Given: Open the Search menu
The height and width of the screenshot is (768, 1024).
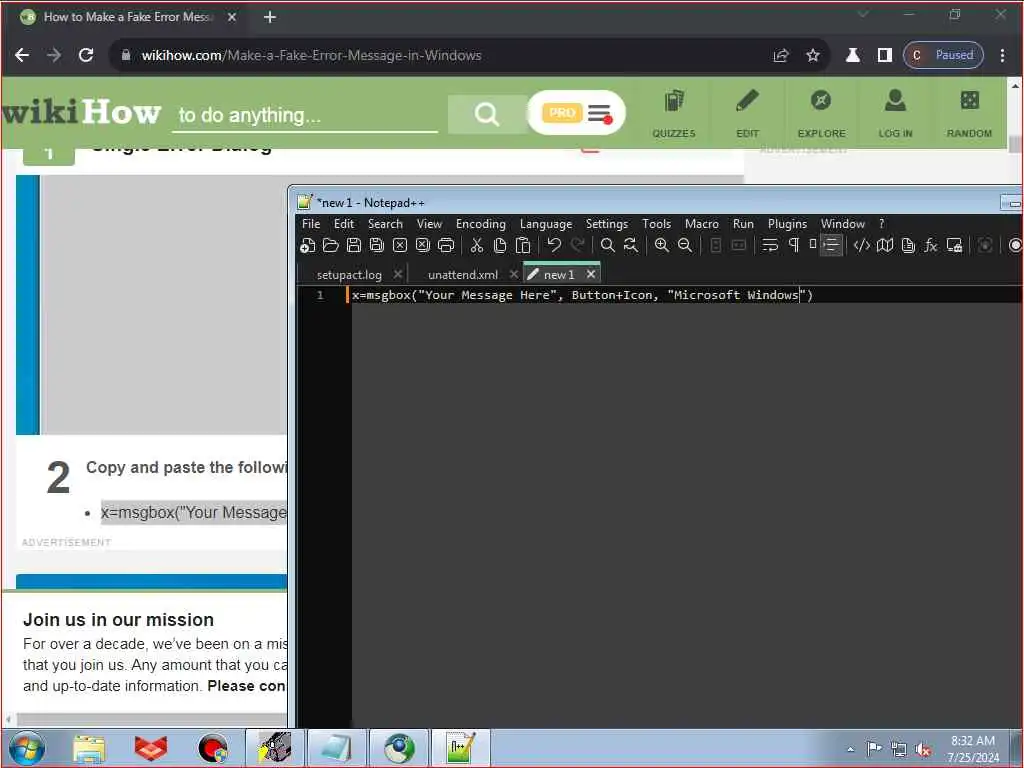Looking at the screenshot, I should [x=385, y=224].
